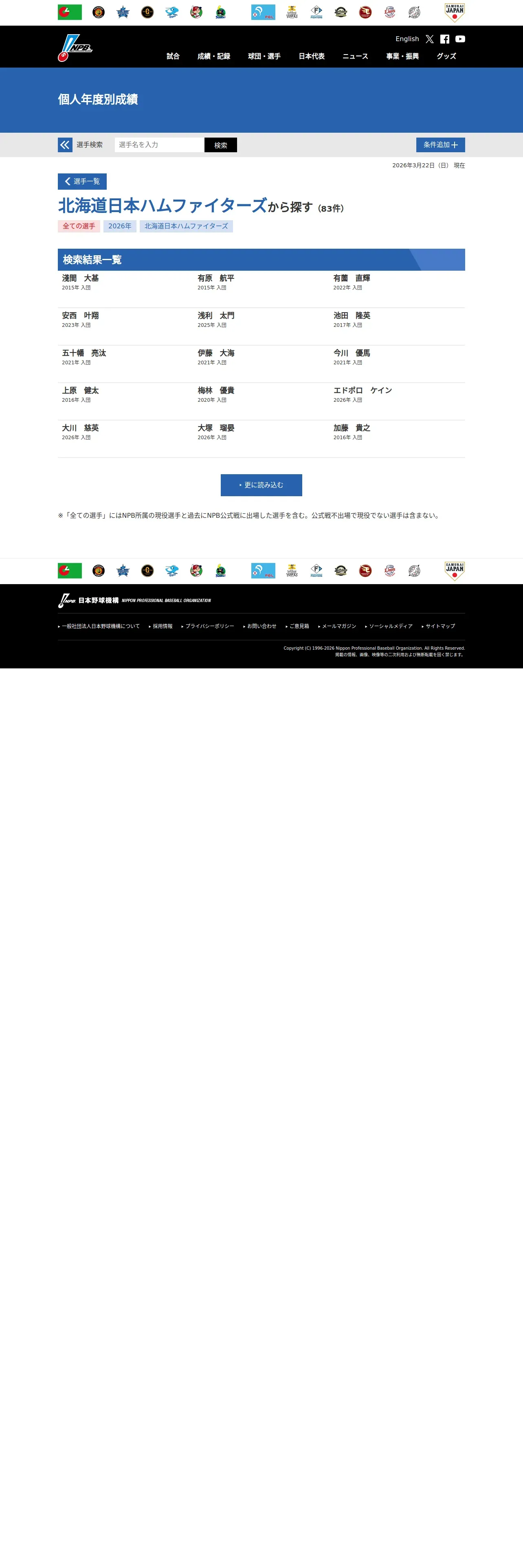The image size is (523, 1568).
Task: Open player 池田 隆英
Action: [352, 316]
